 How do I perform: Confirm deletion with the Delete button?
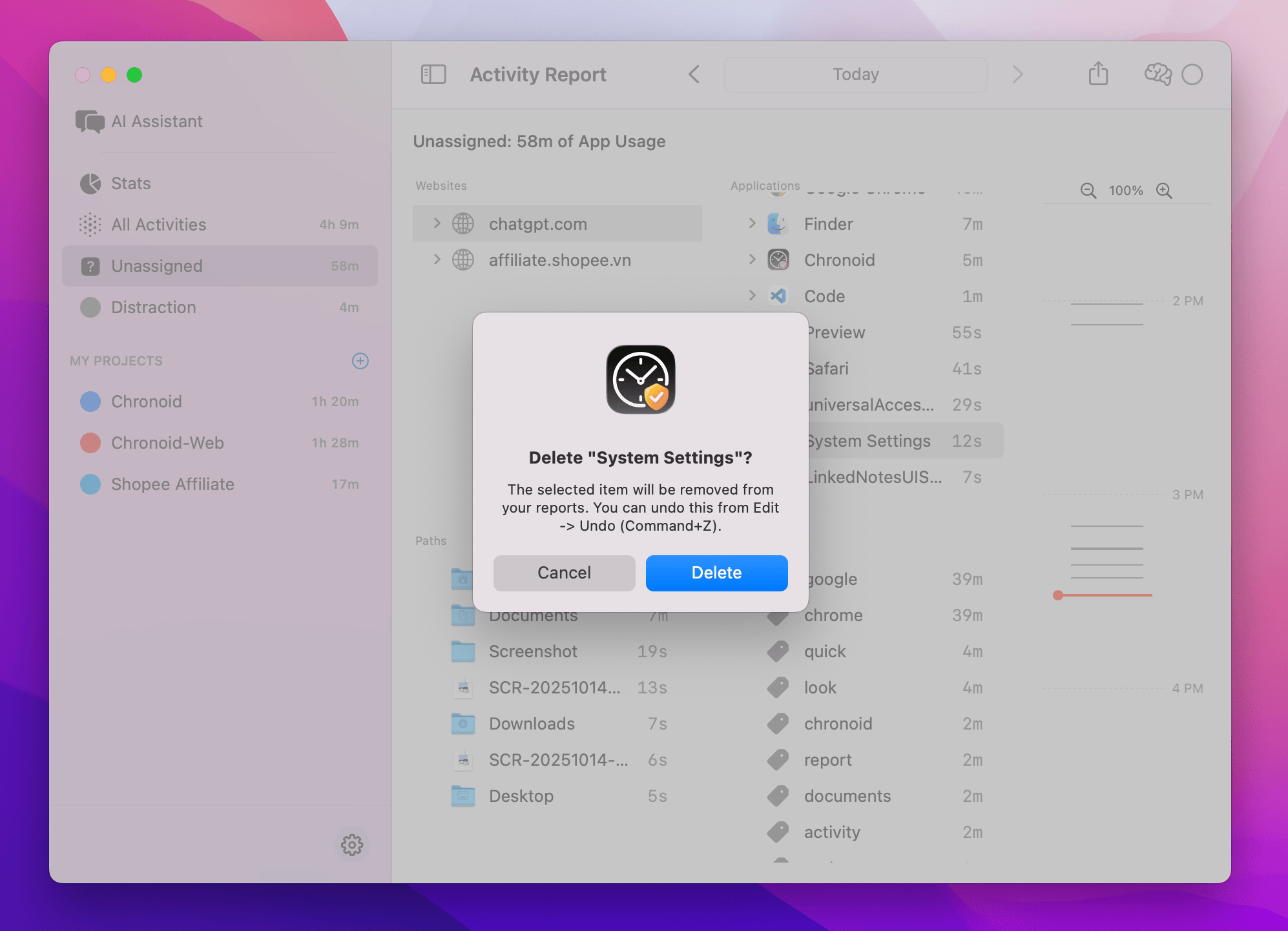pos(716,573)
